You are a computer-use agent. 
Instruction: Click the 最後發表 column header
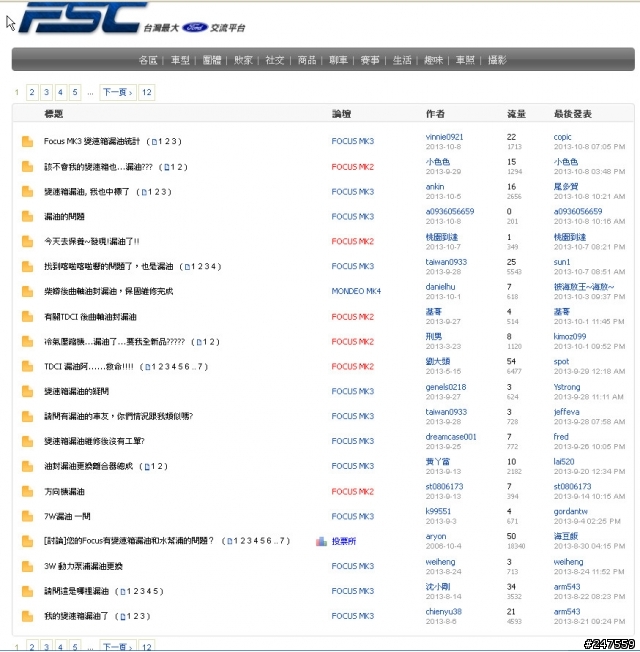pos(573,114)
